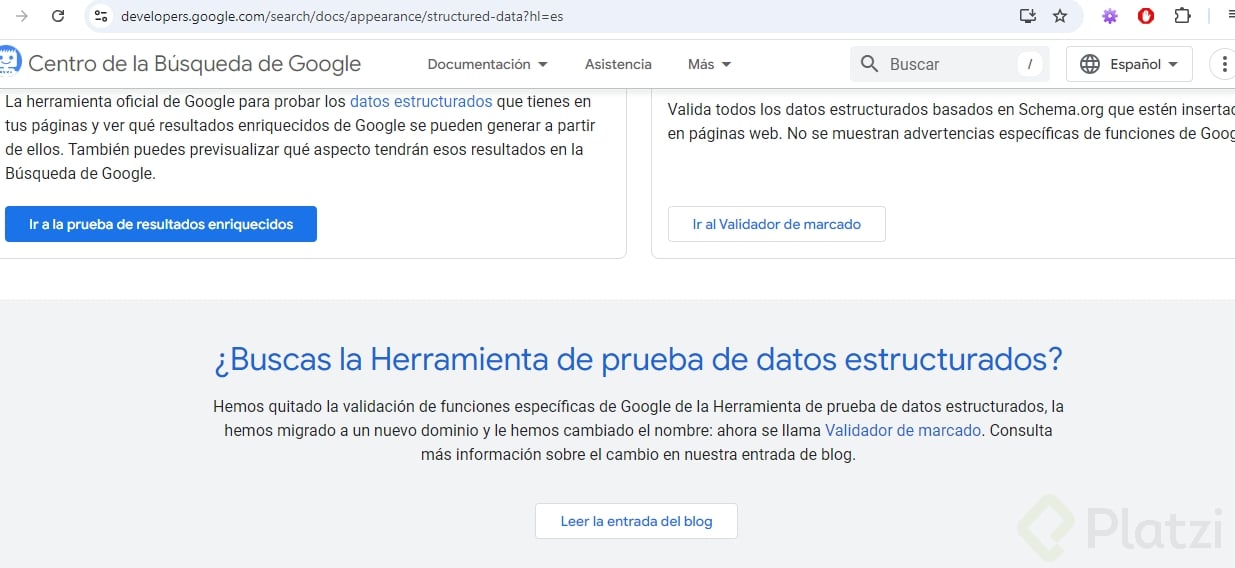Open the vertical three-dot site menu
This screenshot has height=568, width=1235.
pos(1224,64)
